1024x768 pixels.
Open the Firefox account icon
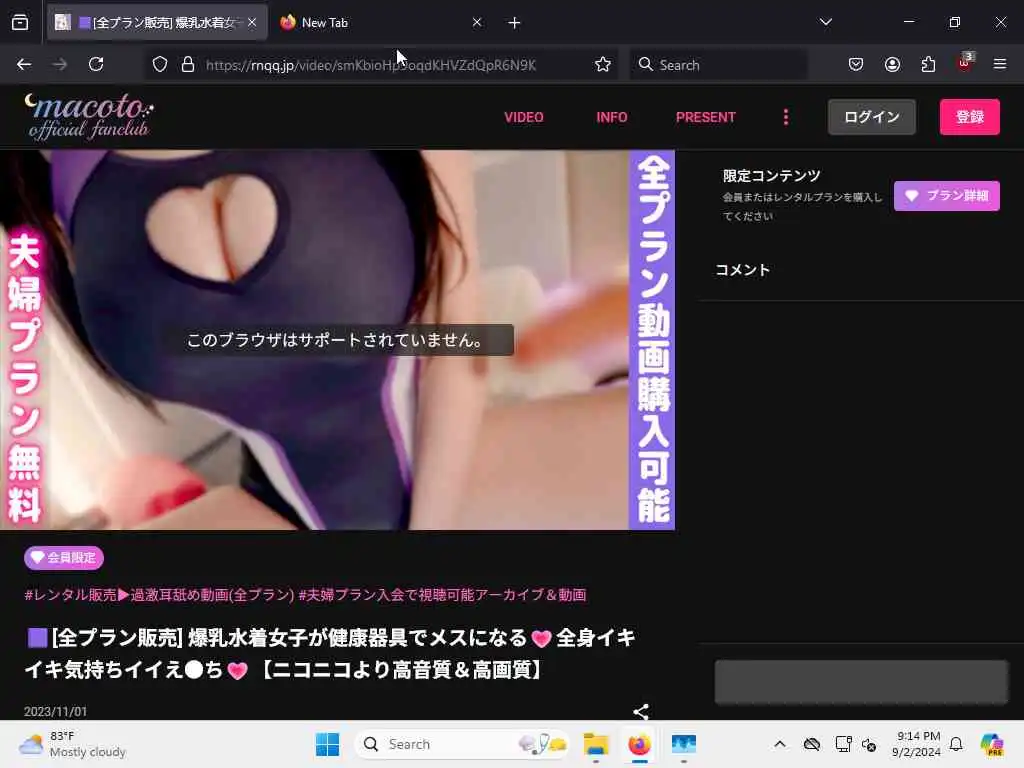pyautogui.click(x=892, y=64)
